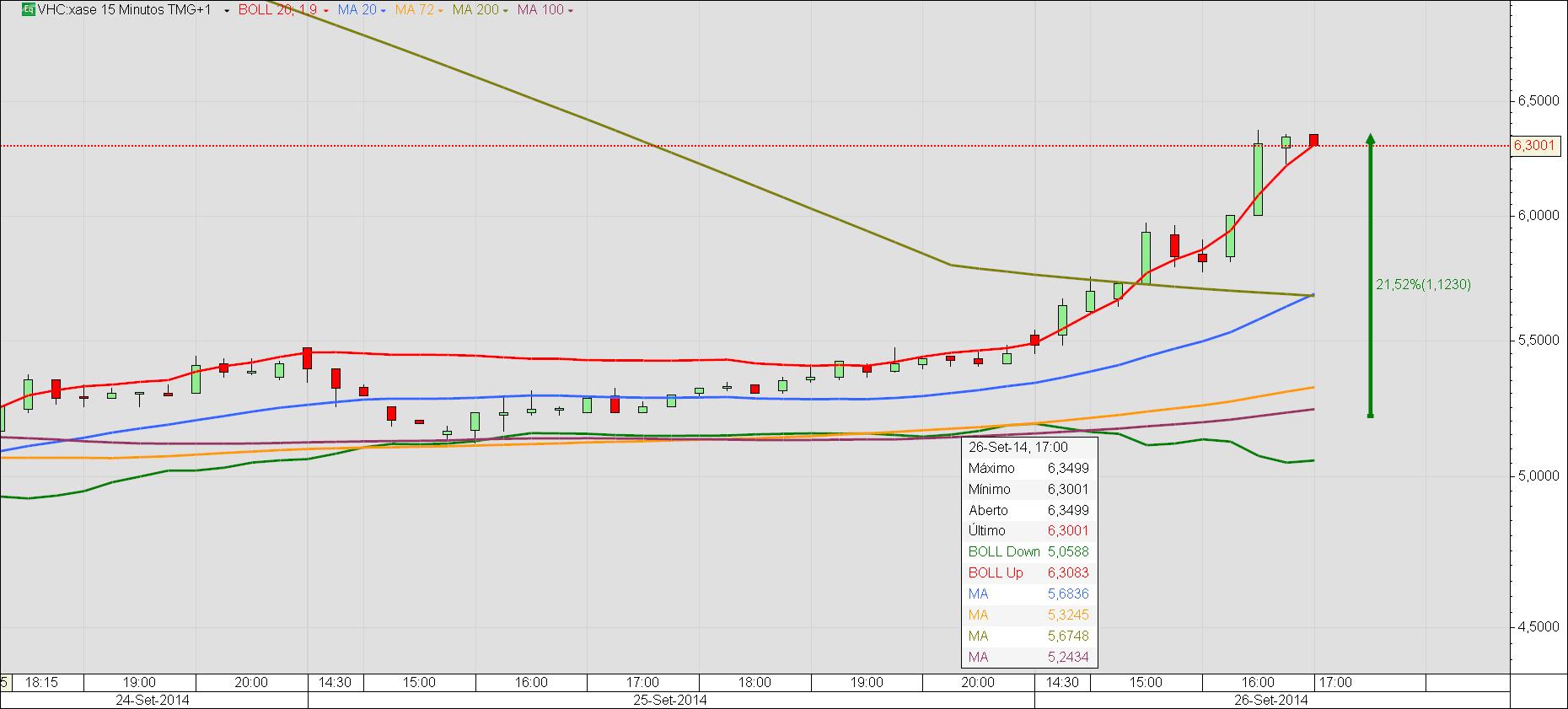Select the orange MA 5,3245 row
Viewport: 1568px width, 709px height.
click(1029, 615)
